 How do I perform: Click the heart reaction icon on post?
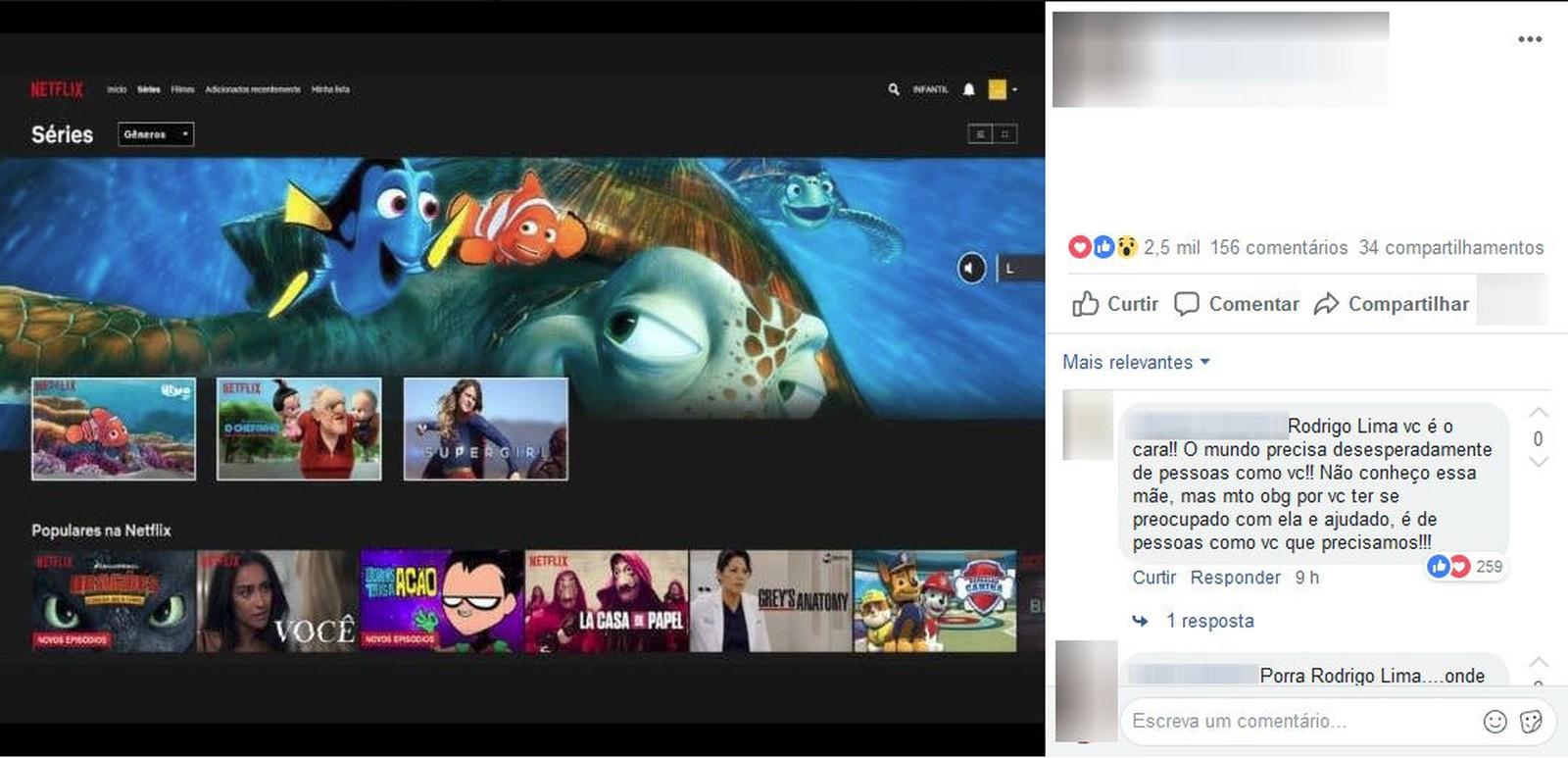[1079, 247]
